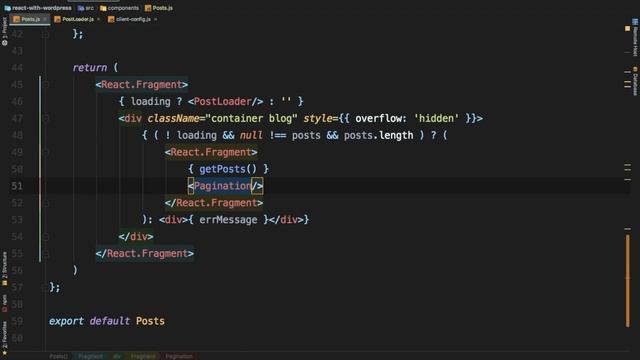Viewport: 640px width, 360px height.
Task: Toggle the fold marker at line 54
Action: point(46,237)
